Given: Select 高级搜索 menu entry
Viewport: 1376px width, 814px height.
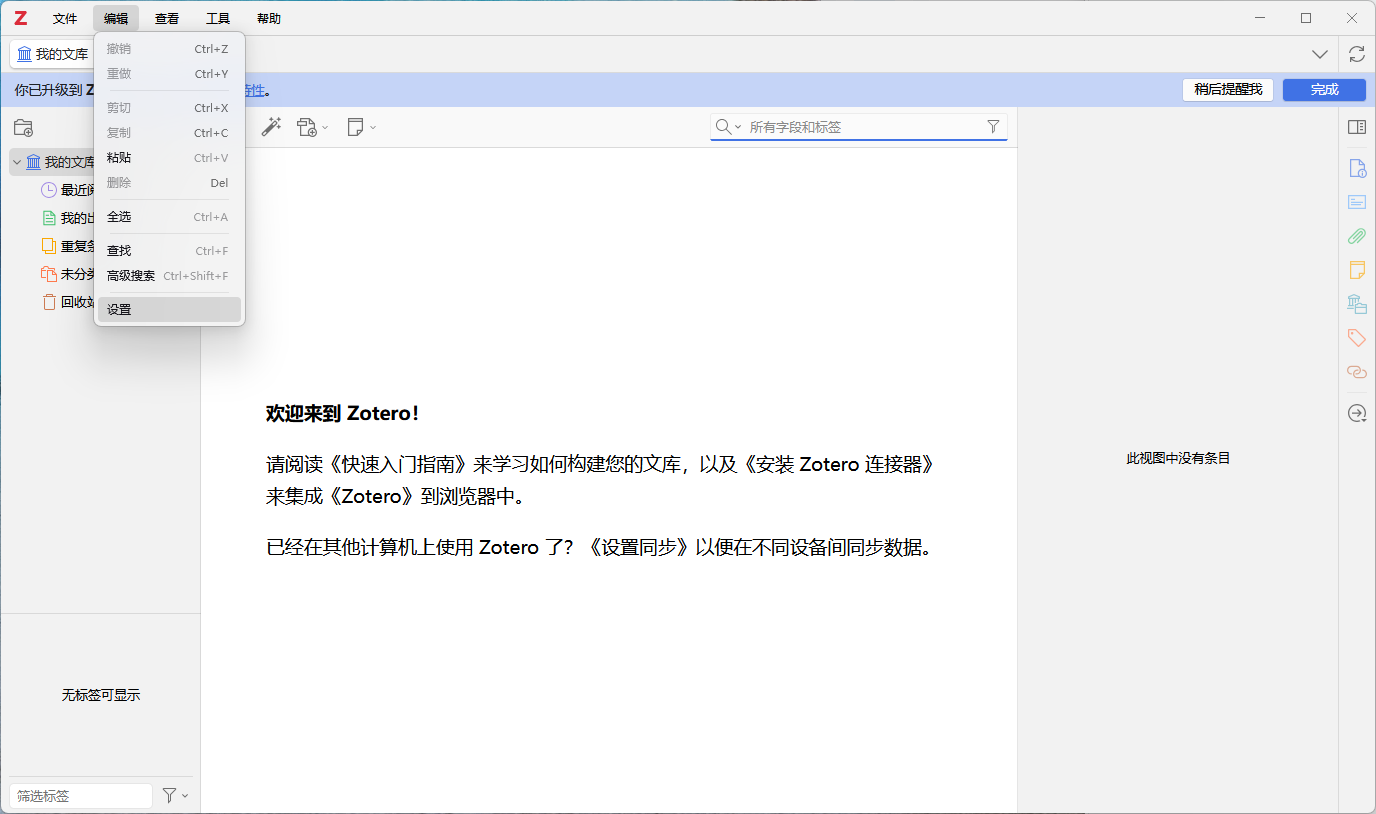Looking at the screenshot, I should [x=169, y=276].
